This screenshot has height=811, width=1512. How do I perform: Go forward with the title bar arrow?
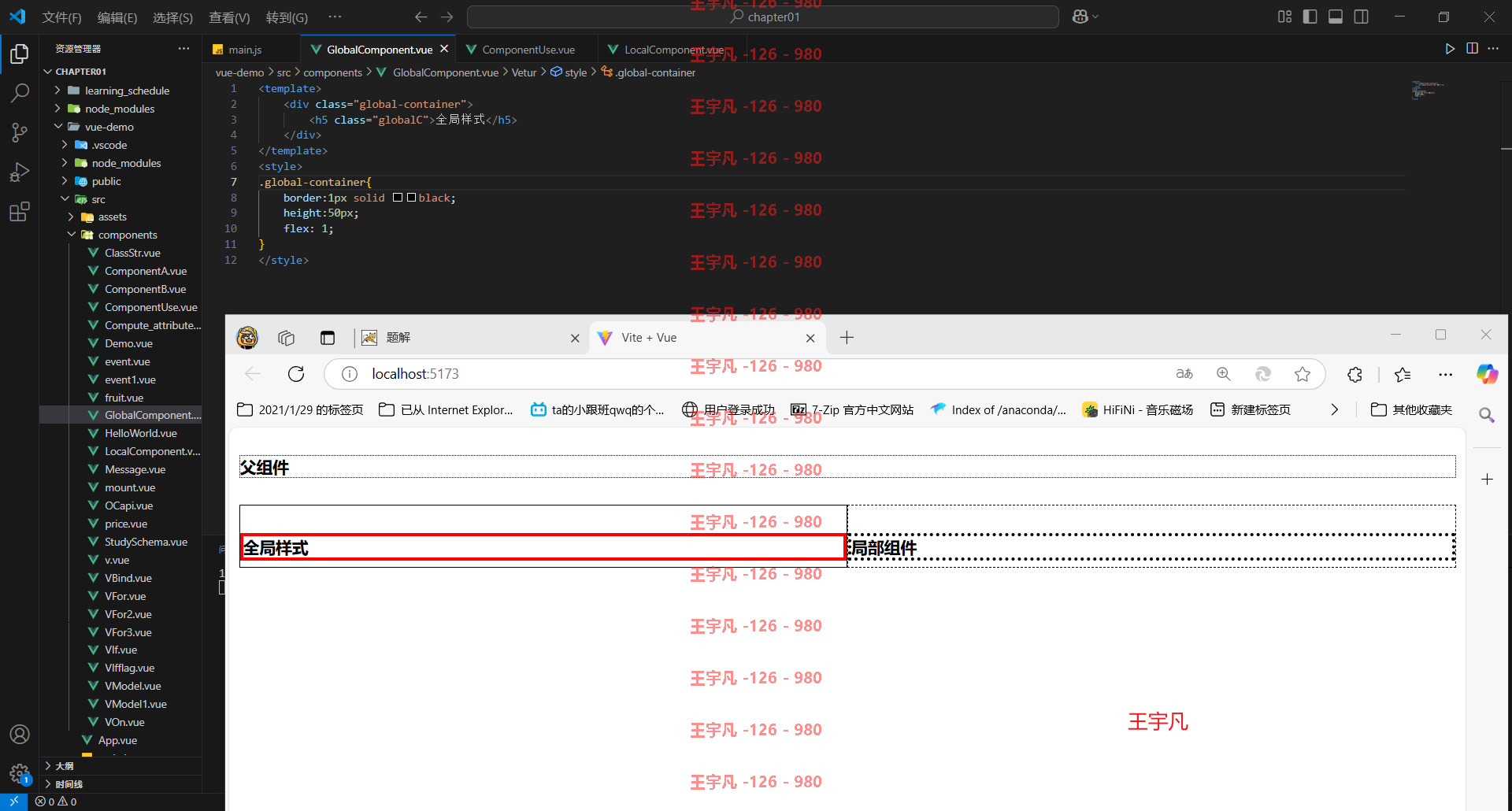tap(447, 17)
